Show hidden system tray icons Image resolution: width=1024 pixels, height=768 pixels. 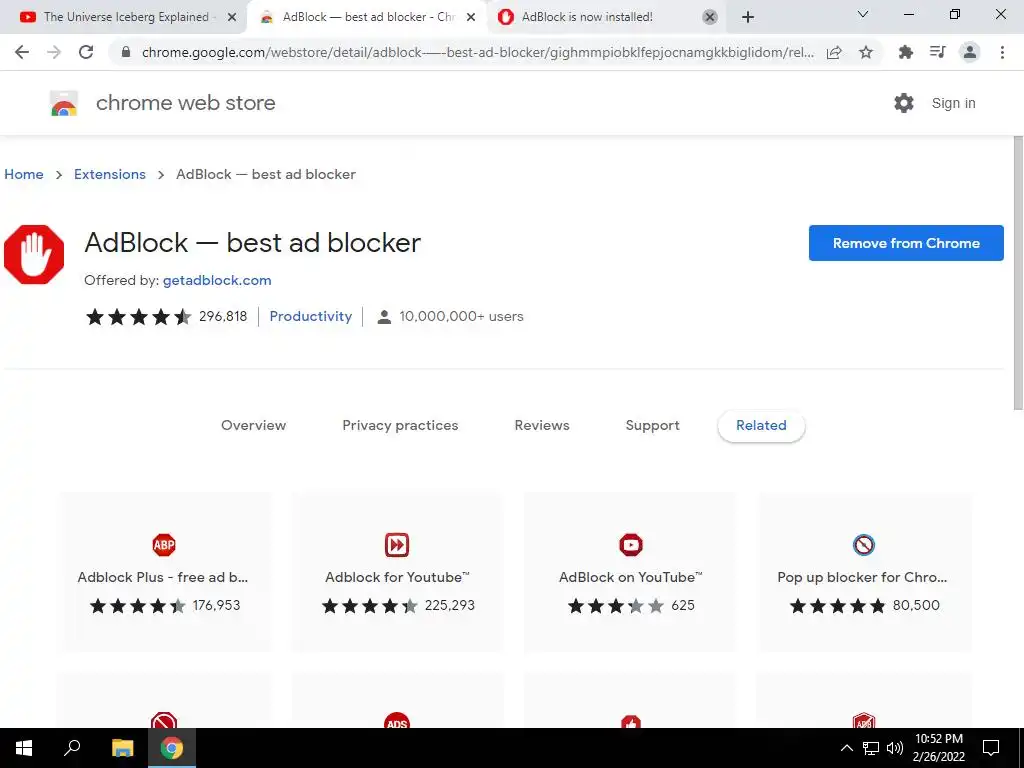(x=846, y=748)
